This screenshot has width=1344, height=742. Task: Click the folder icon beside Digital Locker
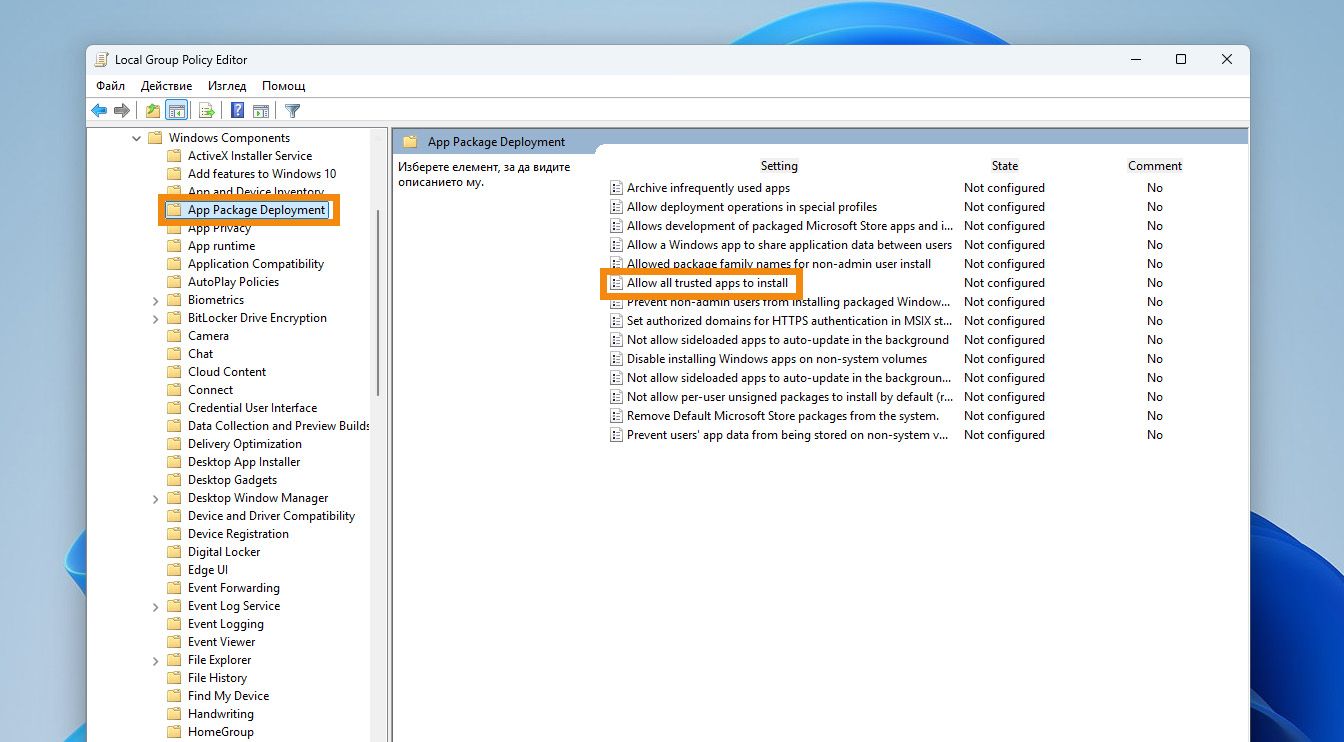tap(175, 552)
